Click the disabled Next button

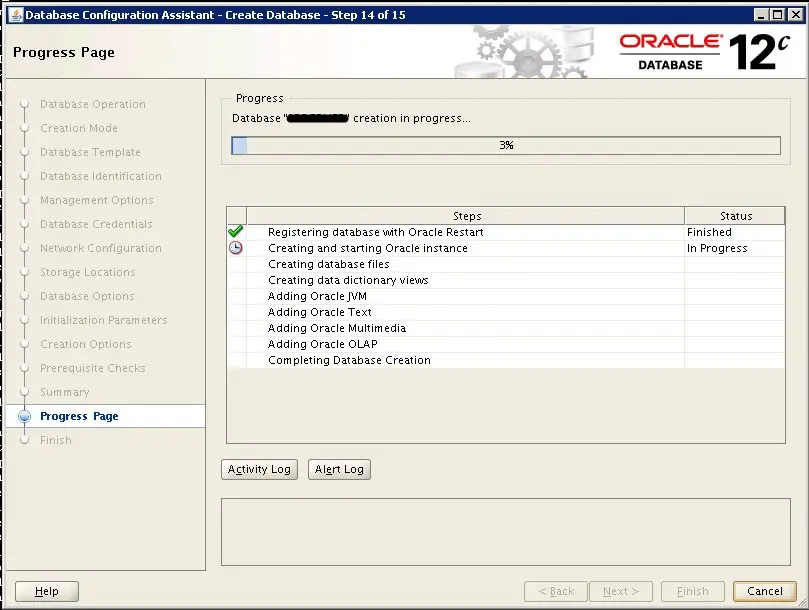[x=621, y=591]
